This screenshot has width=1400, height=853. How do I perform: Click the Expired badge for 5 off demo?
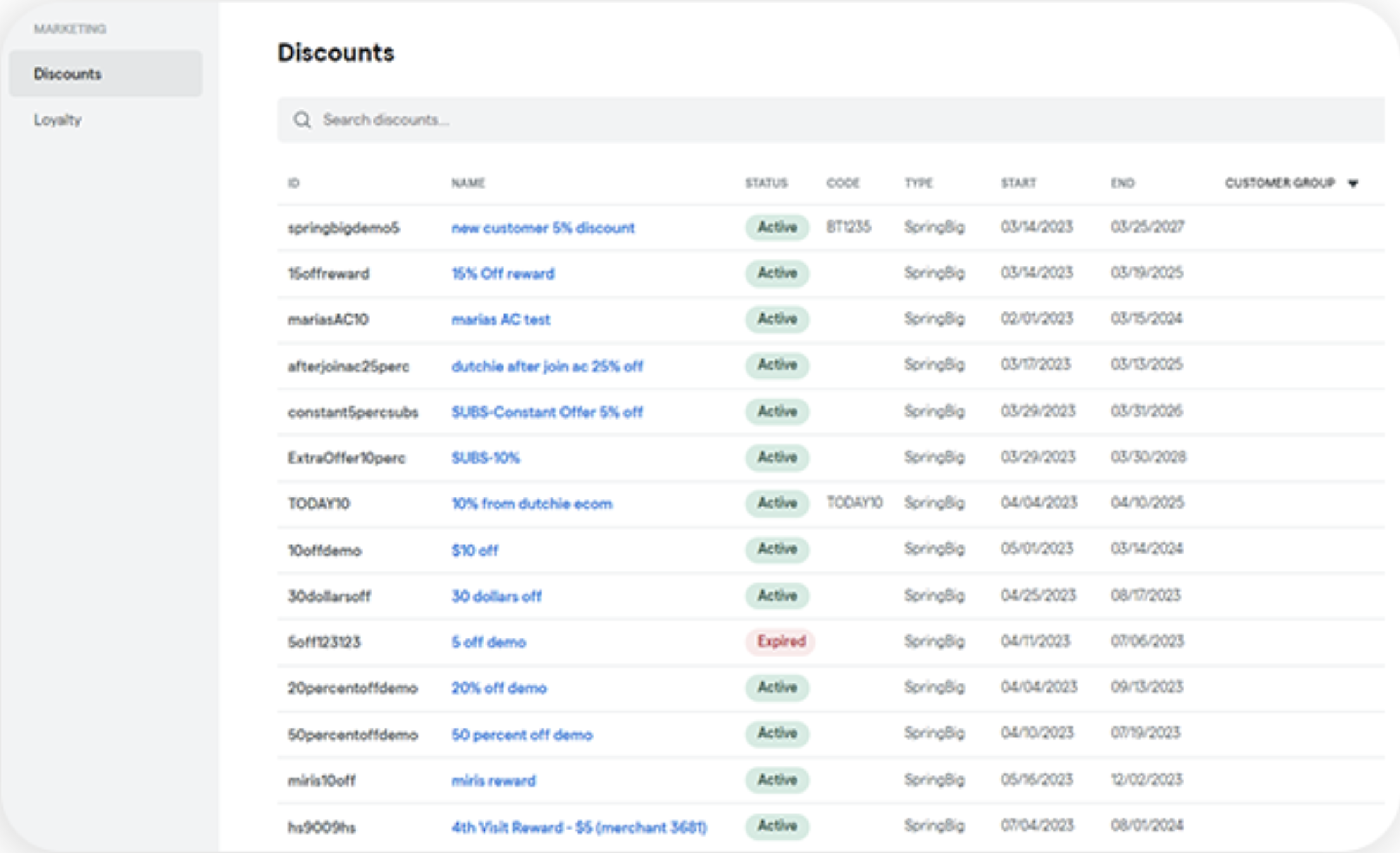(781, 642)
